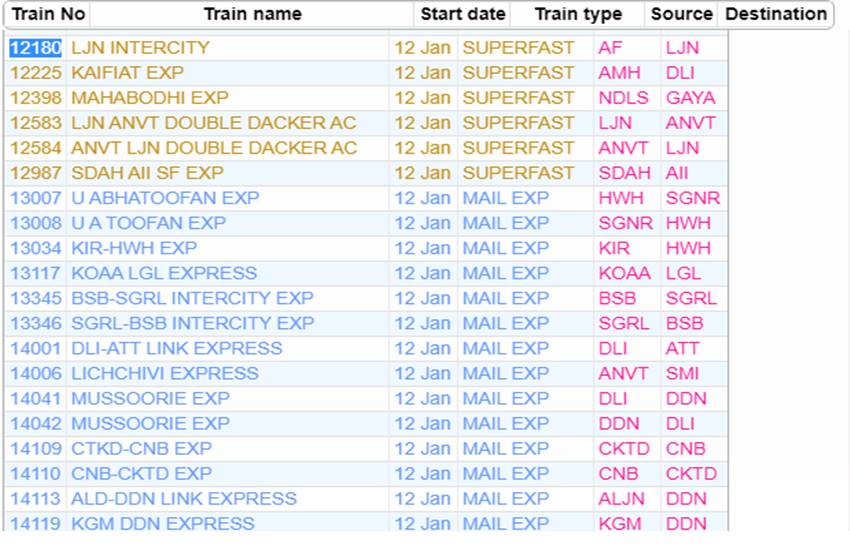Viewport: 850px width, 550px height.
Task: Click the Destination column header
Action: coord(775,14)
